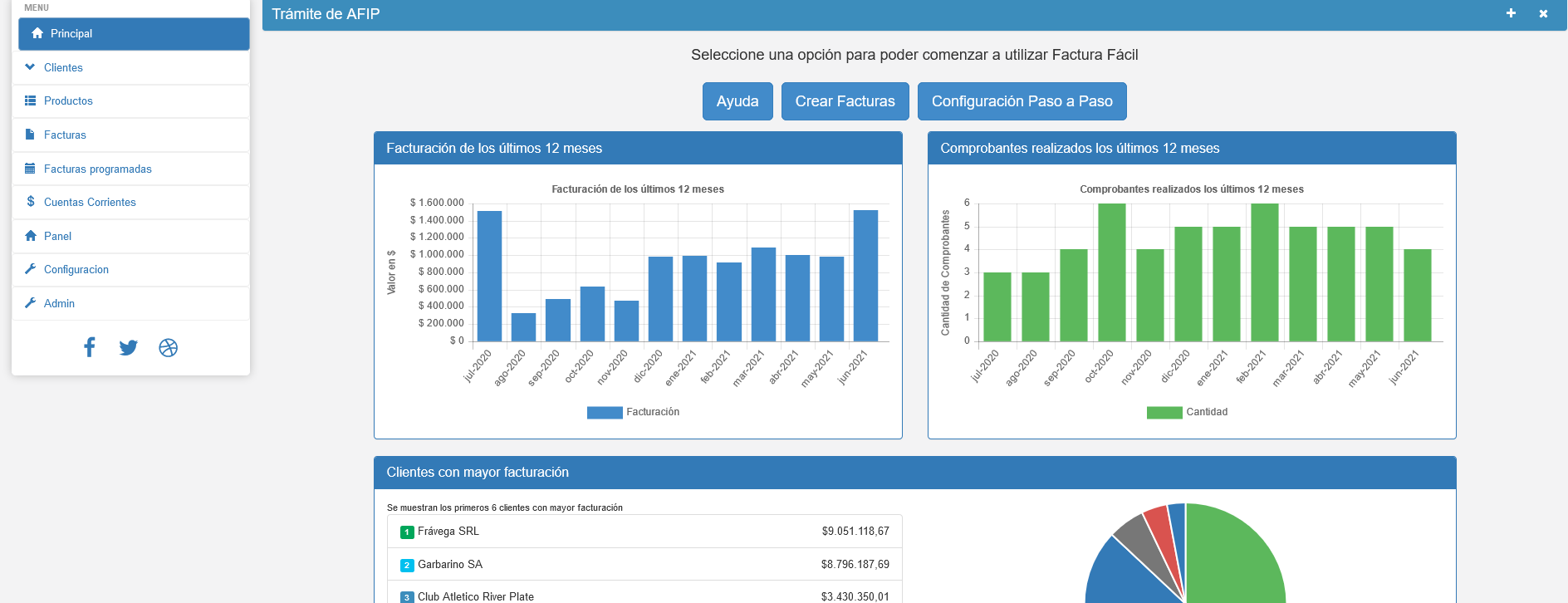This screenshot has width=1568, height=603.
Task: Go to the Facturas menu item
Action: tap(130, 135)
